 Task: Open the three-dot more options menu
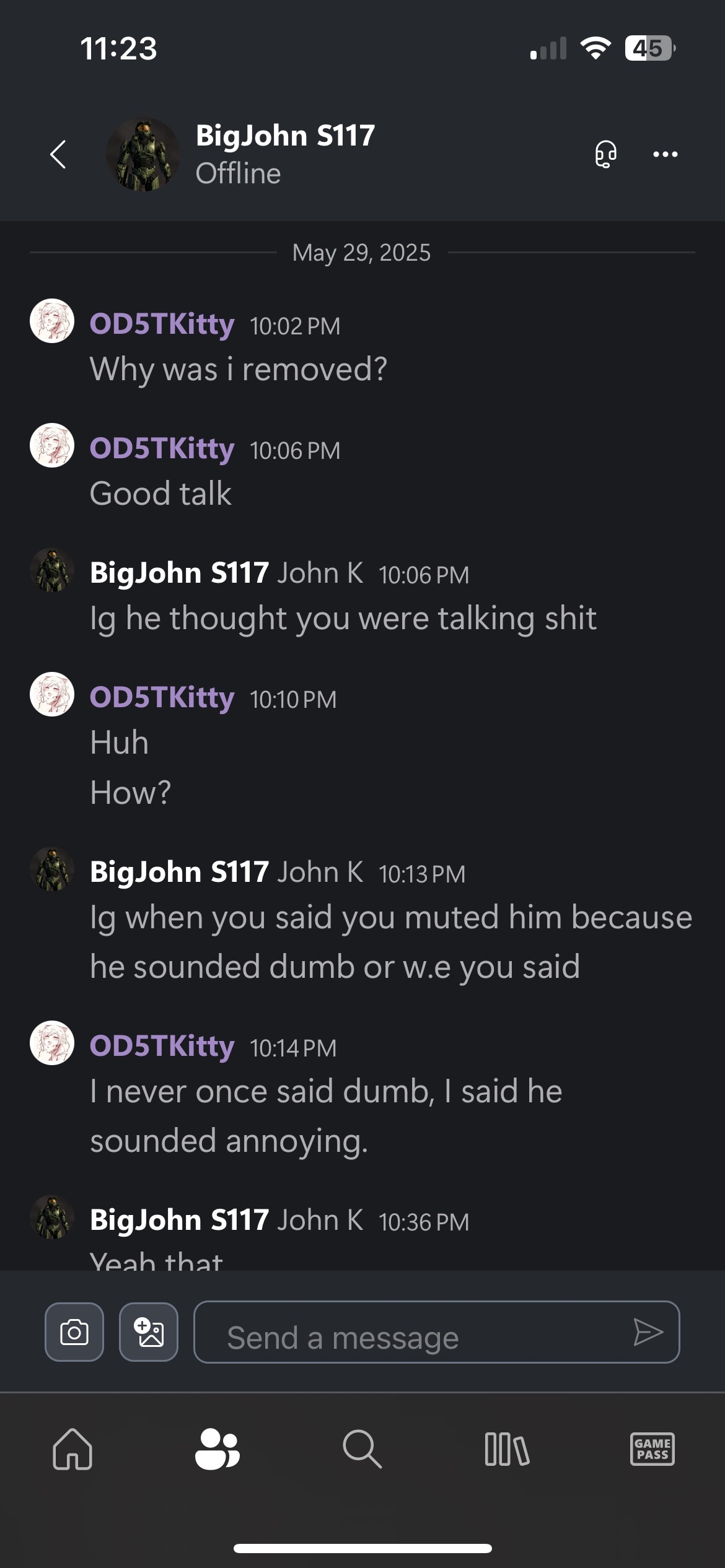665,154
